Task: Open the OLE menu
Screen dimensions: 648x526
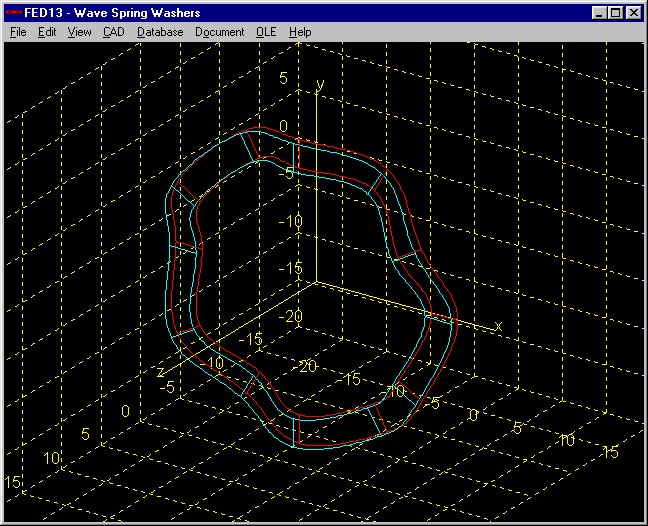Action: point(265,32)
